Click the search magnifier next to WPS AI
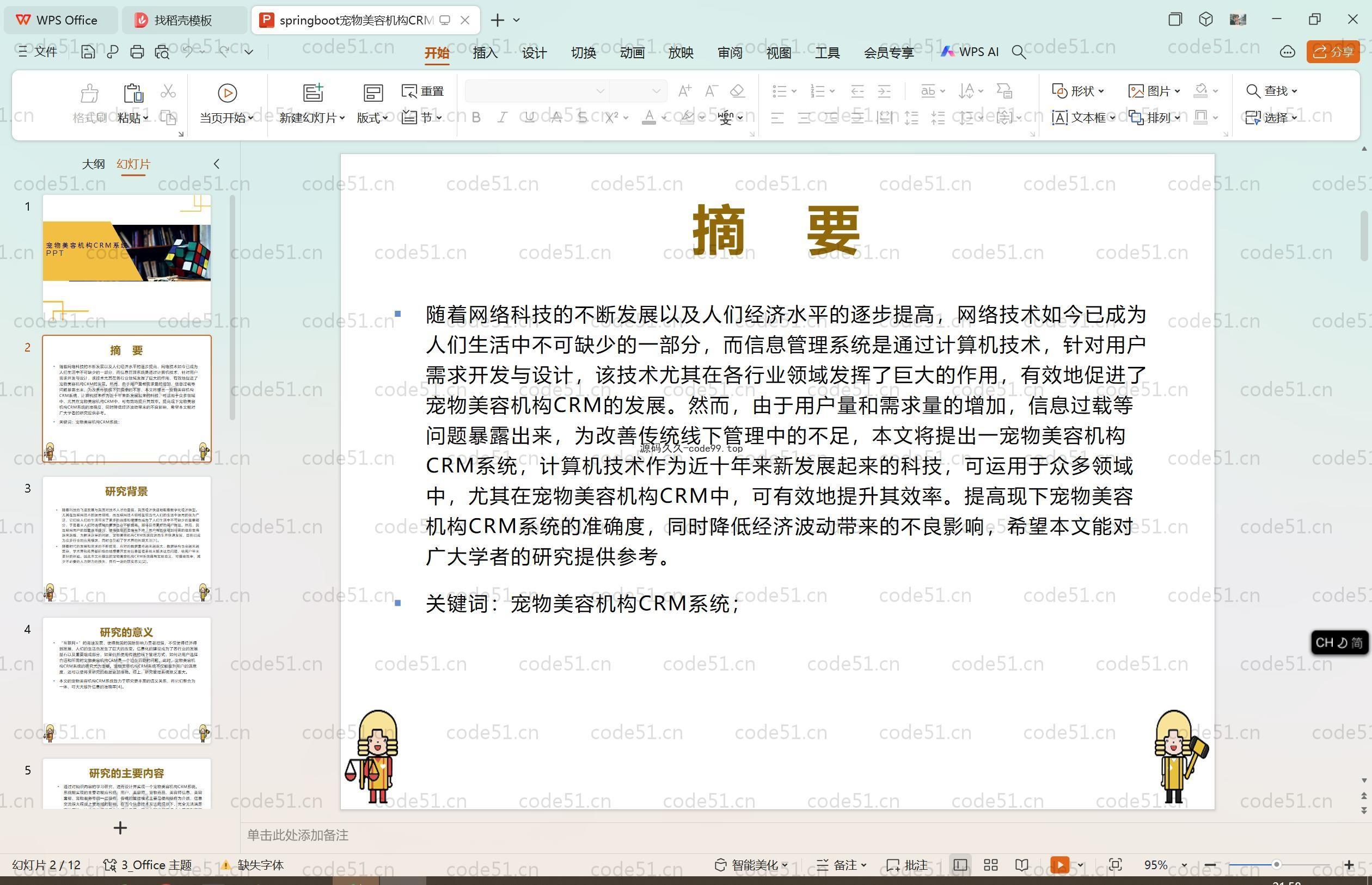Image resolution: width=1372 pixels, height=885 pixels. coord(1019,52)
